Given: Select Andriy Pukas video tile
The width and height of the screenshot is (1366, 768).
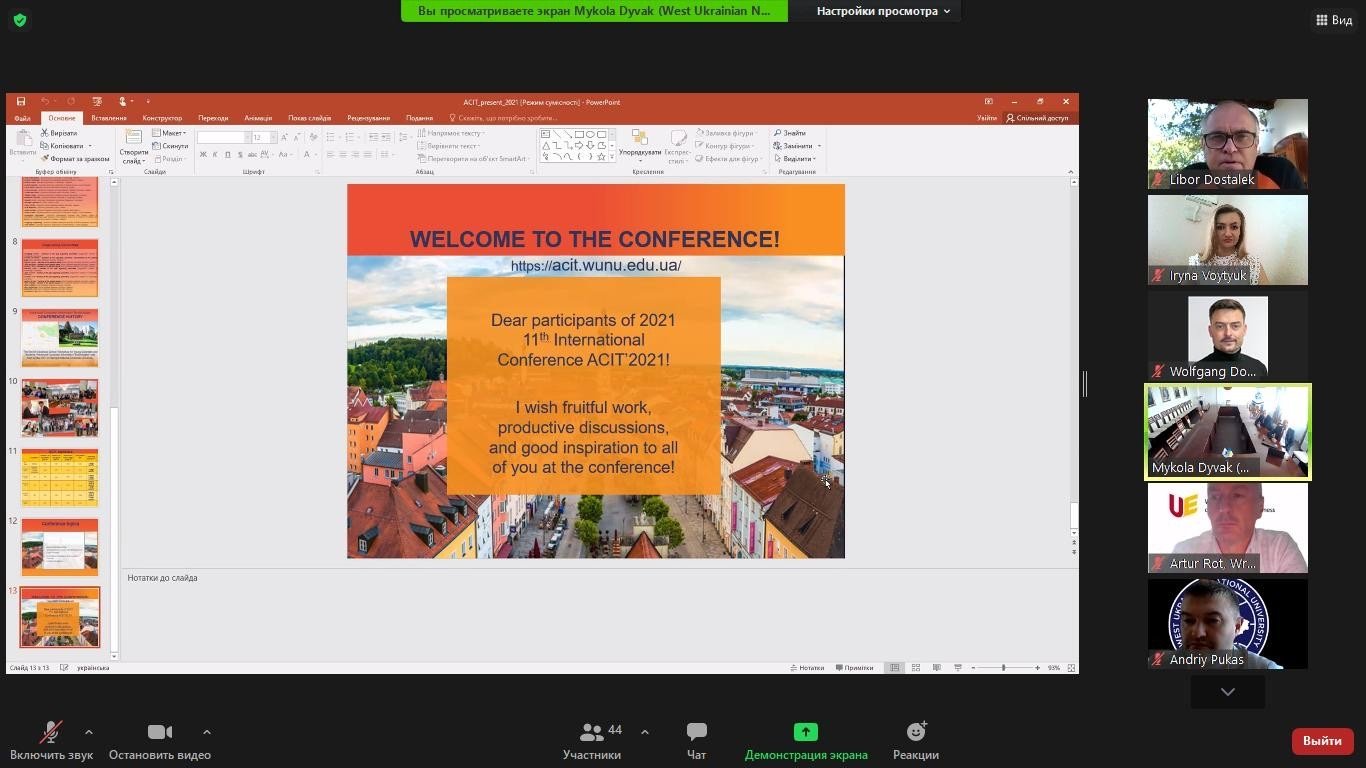Looking at the screenshot, I should click(x=1228, y=624).
